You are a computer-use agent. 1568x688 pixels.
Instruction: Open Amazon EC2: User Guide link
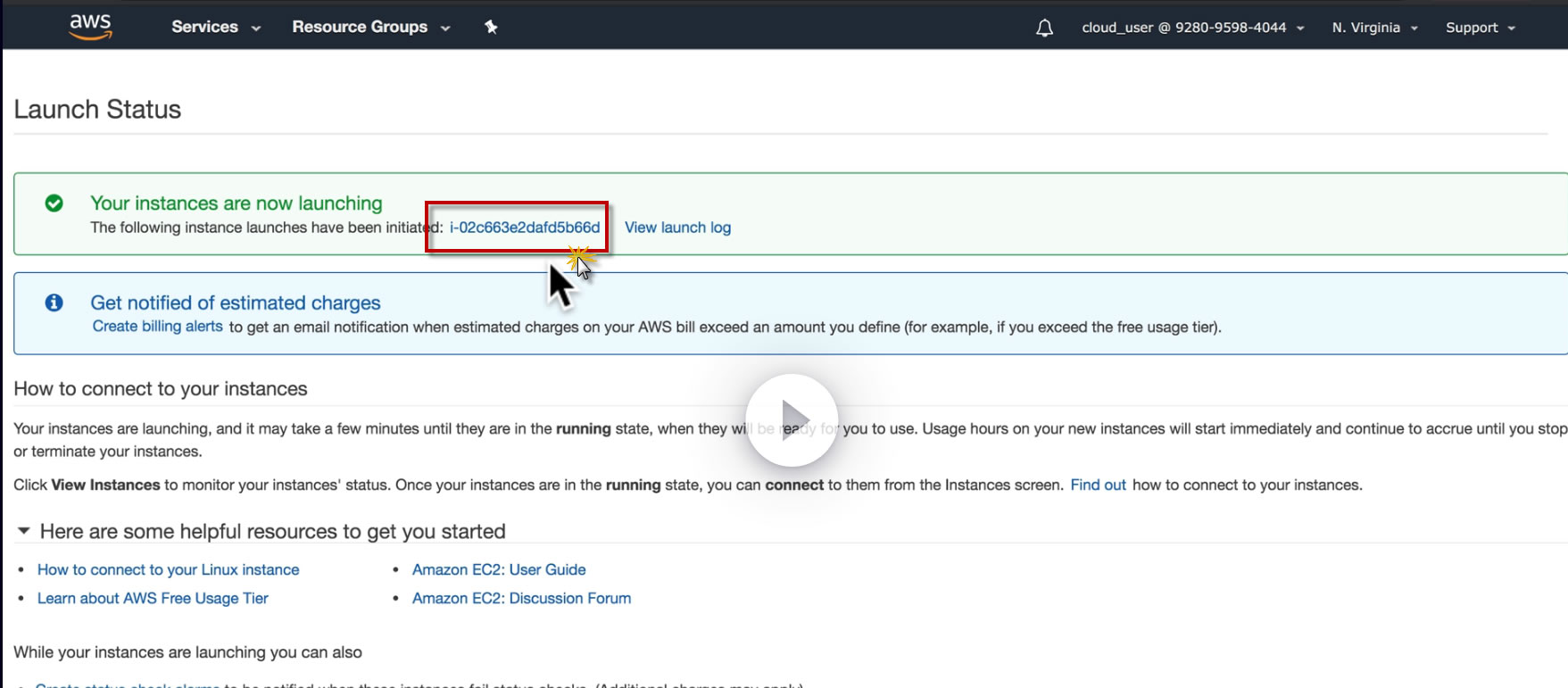(499, 569)
